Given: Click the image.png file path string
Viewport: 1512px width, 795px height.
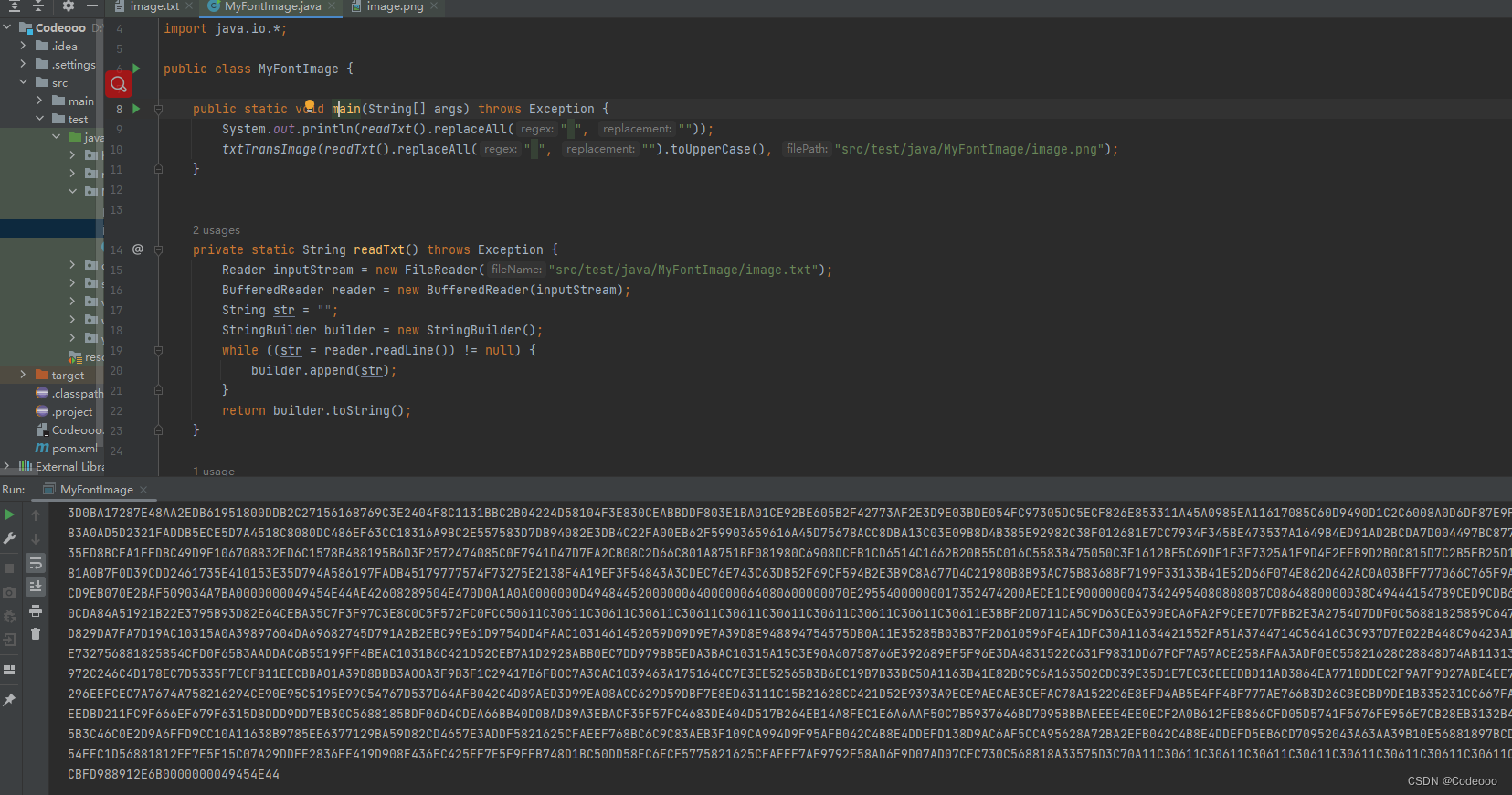Looking at the screenshot, I should [x=968, y=149].
